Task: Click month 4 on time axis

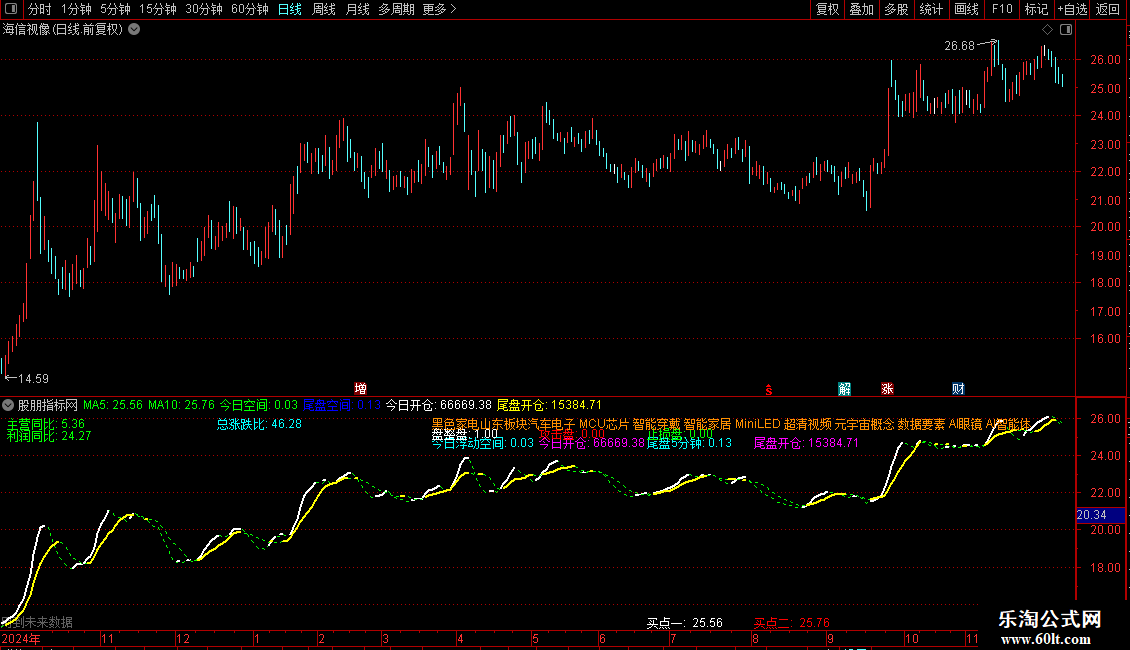Action: coord(460,638)
